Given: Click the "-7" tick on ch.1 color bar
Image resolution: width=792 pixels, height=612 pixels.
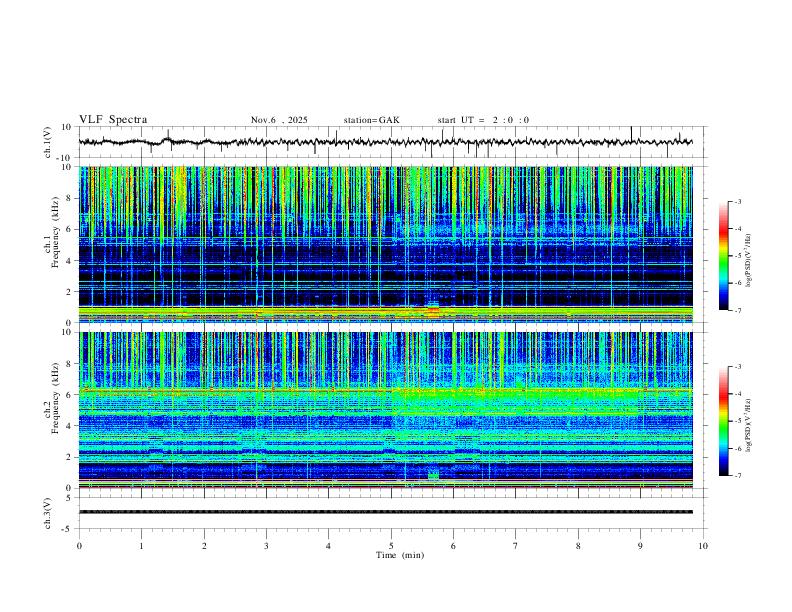Looking at the screenshot, I should click(x=737, y=310).
